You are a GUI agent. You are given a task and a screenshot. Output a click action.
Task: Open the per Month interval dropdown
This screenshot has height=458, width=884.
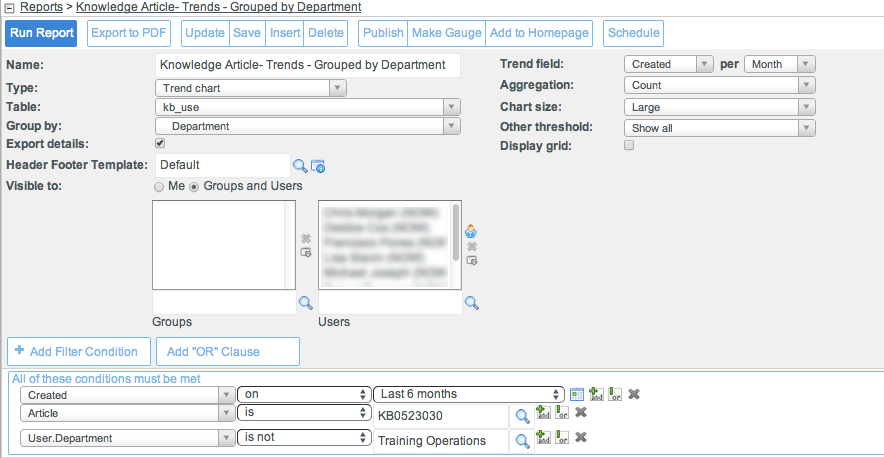(x=780, y=64)
